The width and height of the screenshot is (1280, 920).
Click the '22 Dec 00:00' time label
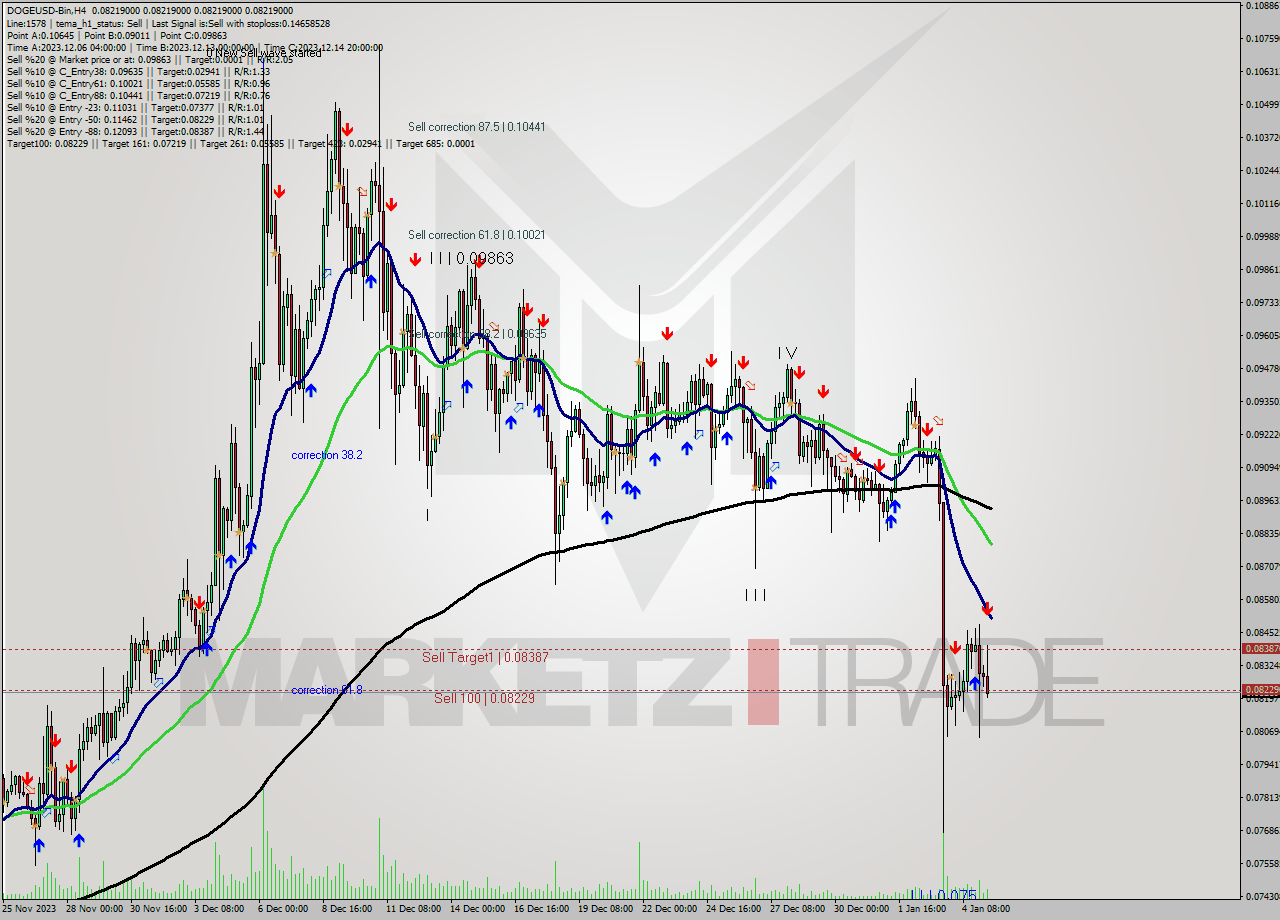coord(669,909)
